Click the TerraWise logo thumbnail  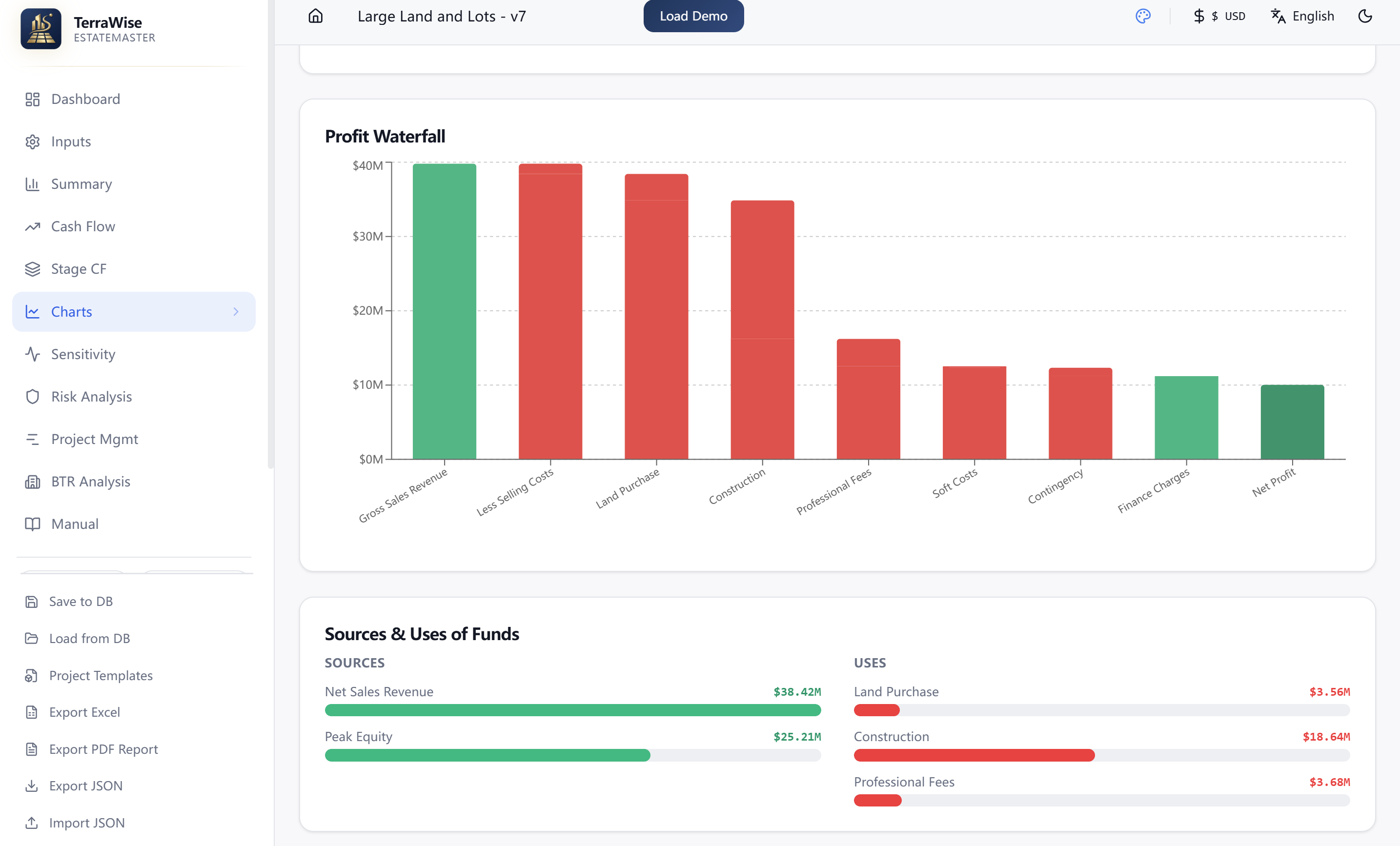point(41,29)
